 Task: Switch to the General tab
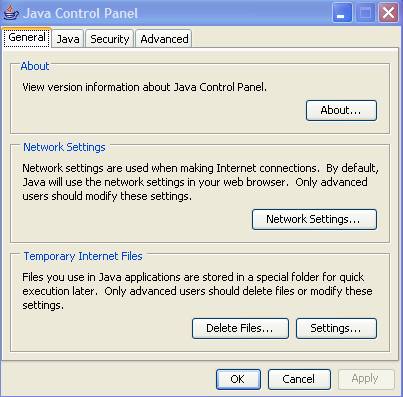pos(27,38)
